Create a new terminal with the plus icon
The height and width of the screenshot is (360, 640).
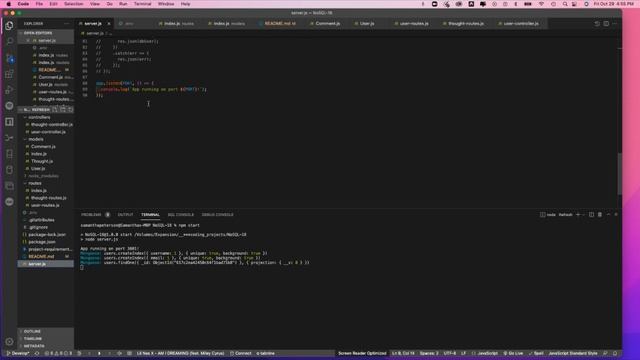[x=578, y=215]
